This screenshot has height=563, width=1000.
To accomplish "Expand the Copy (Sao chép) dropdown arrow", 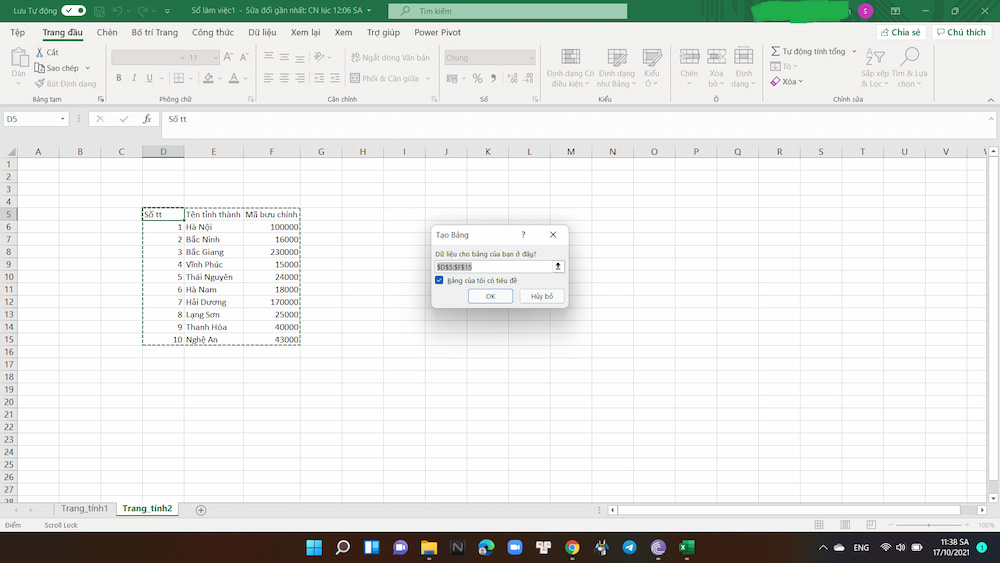I will point(87,68).
